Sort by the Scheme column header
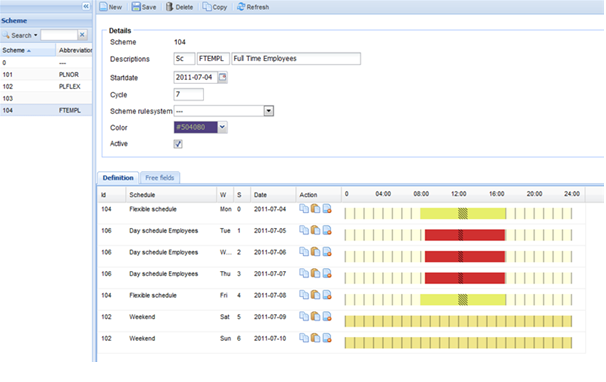Image resolution: width=606 pixels, height=382 pixels. click(x=28, y=50)
